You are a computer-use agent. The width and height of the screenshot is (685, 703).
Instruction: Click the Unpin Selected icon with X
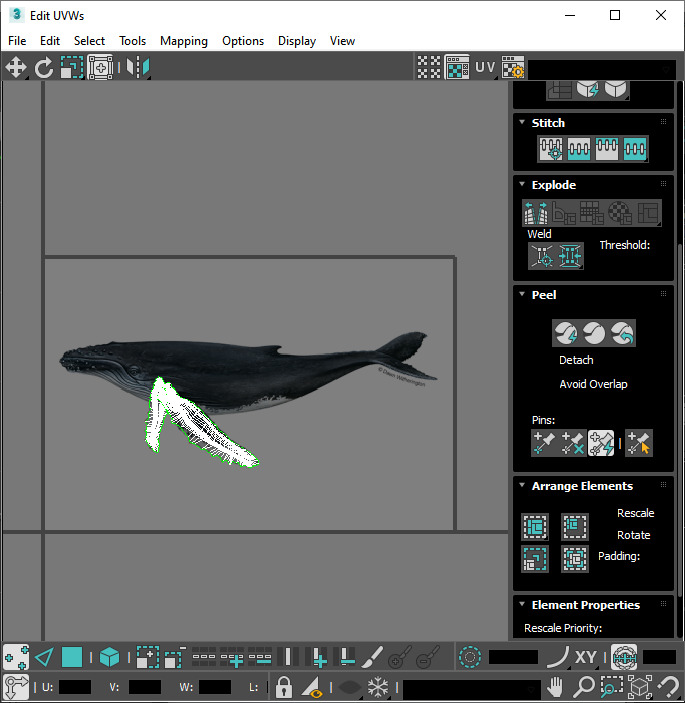tap(572, 443)
